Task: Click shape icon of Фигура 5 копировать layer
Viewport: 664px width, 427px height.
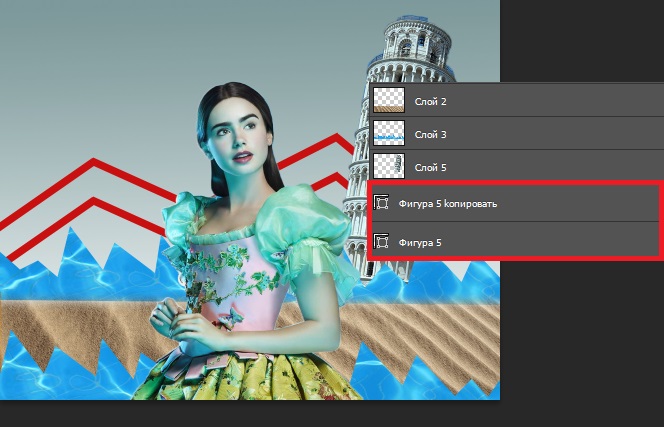Action: pos(381,203)
